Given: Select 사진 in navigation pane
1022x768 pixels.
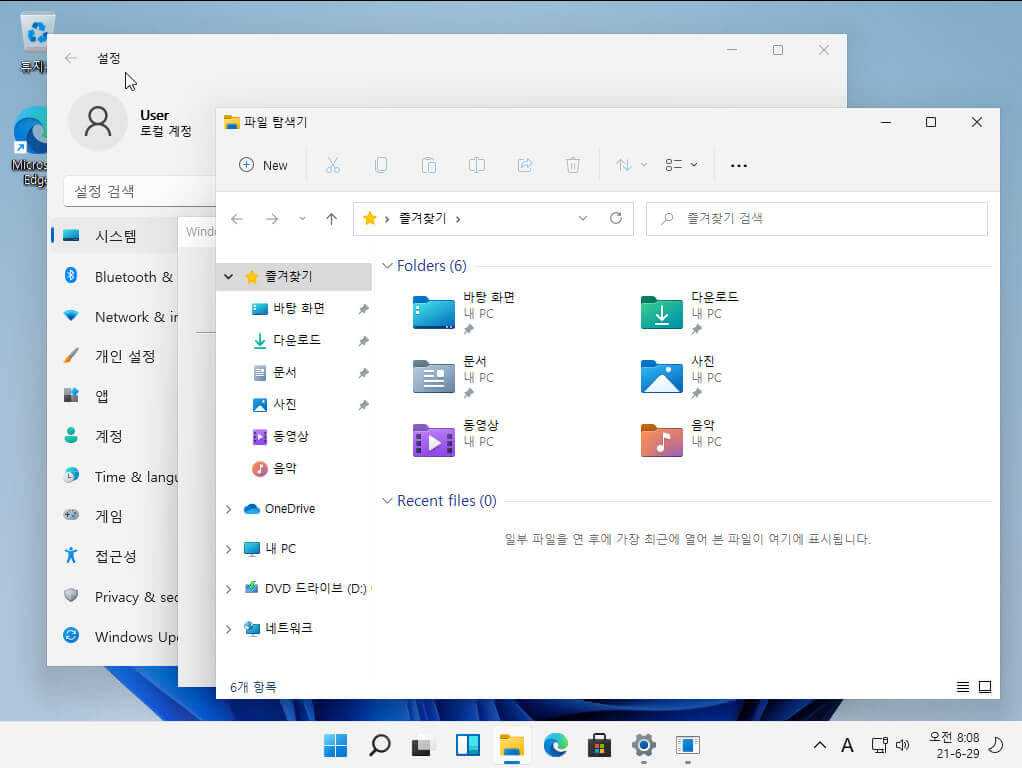Looking at the screenshot, I should 284,404.
